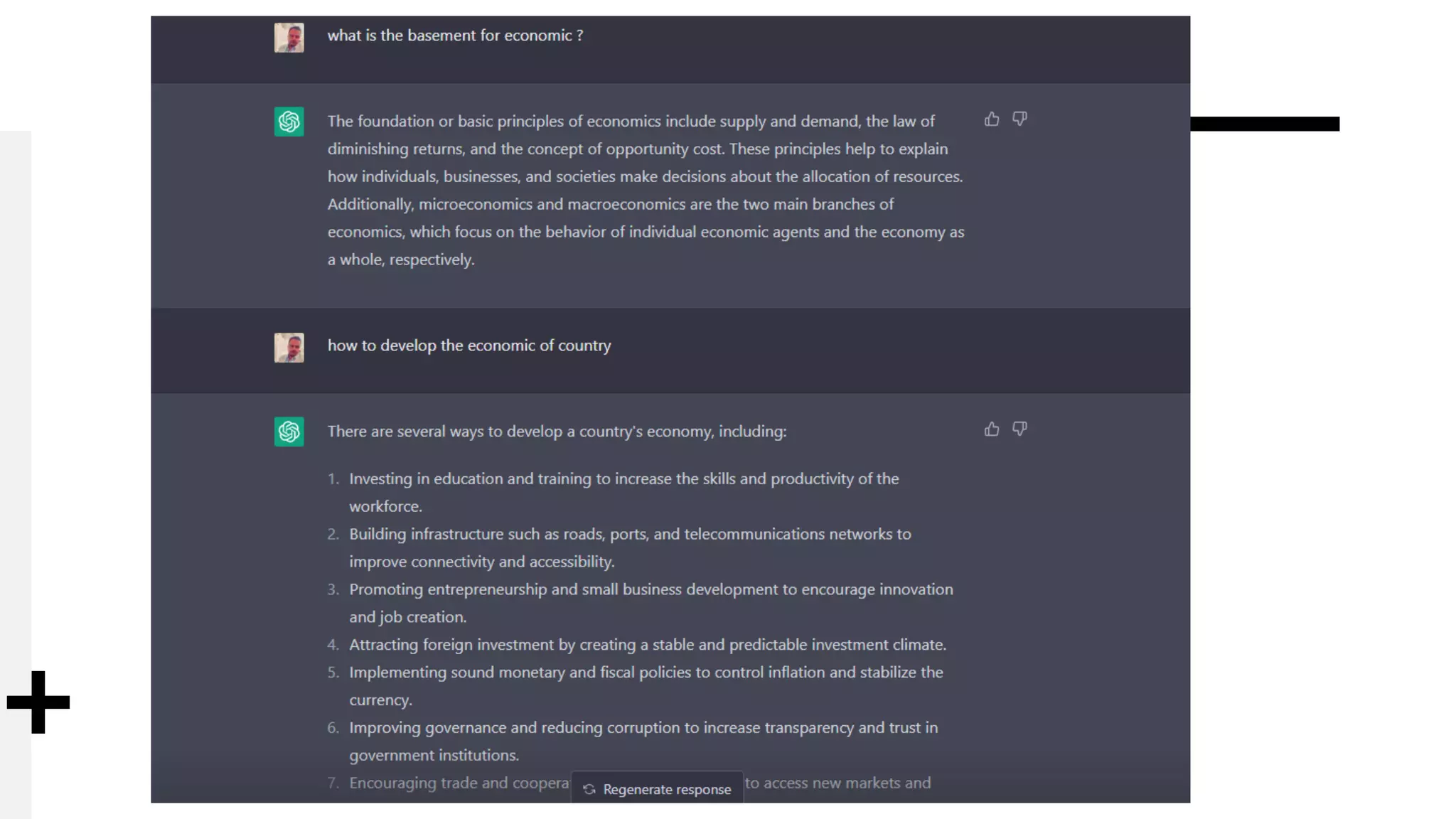Screen dimensions: 1456x819
Task: Click the black plus icon on the left
Action: tap(38, 702)
